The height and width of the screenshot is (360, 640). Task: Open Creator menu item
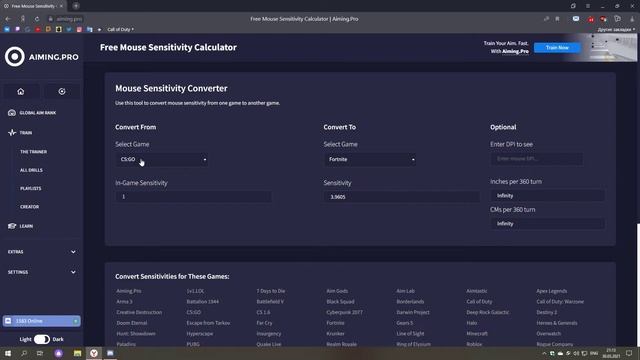pyautogui.click(x=29, y=207)
